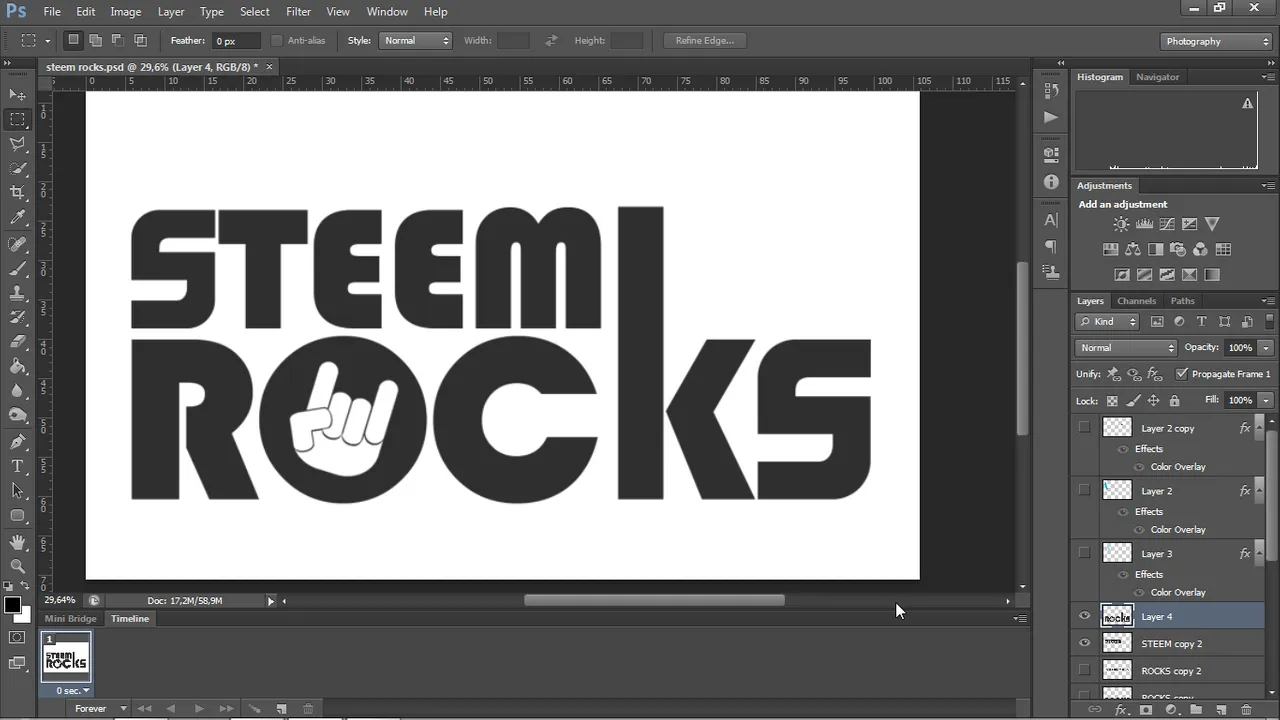
Task: Select the Pen tool
Action: [x=17, y=442]
